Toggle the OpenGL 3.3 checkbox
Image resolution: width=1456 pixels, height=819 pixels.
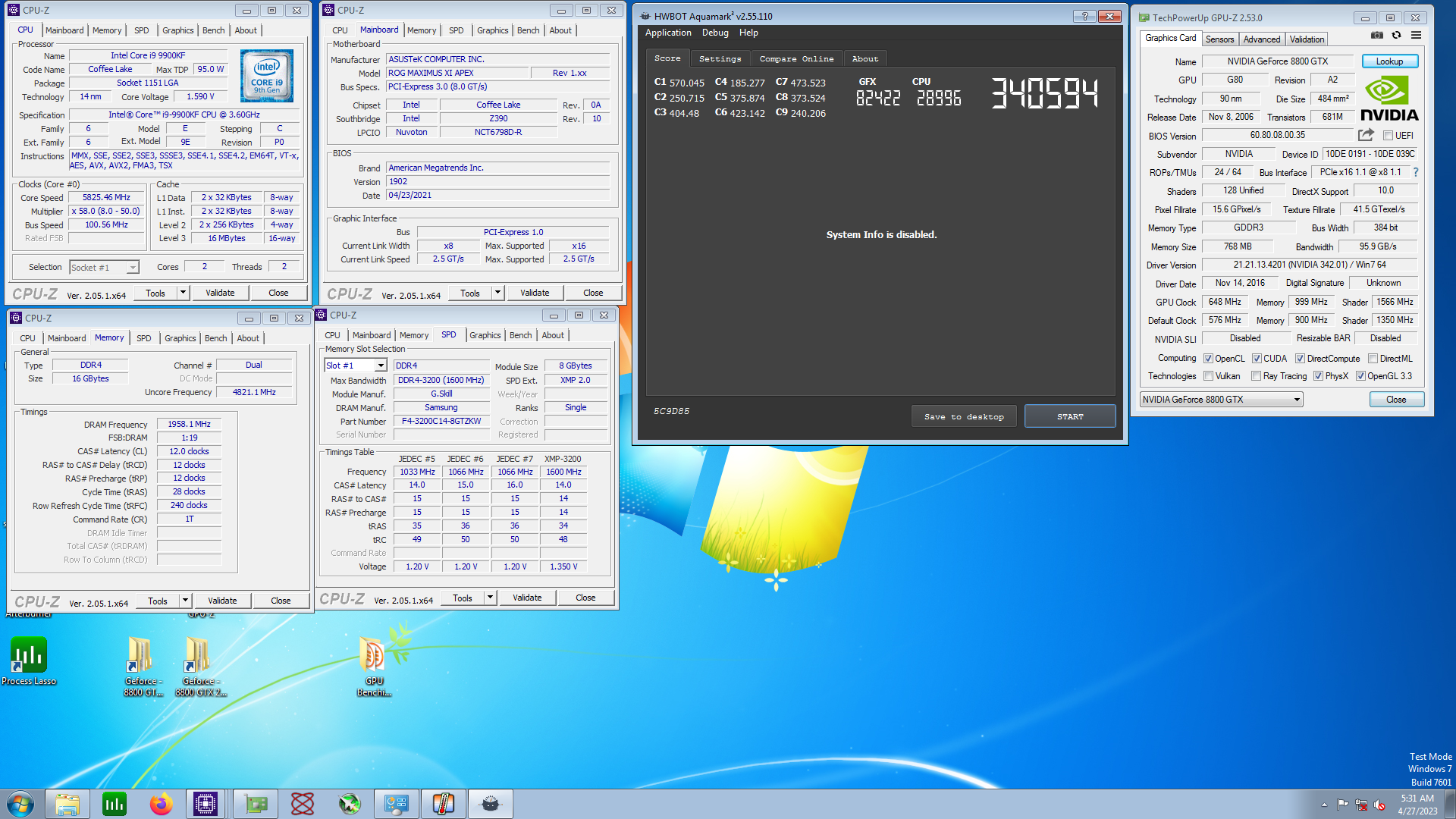1360,376
